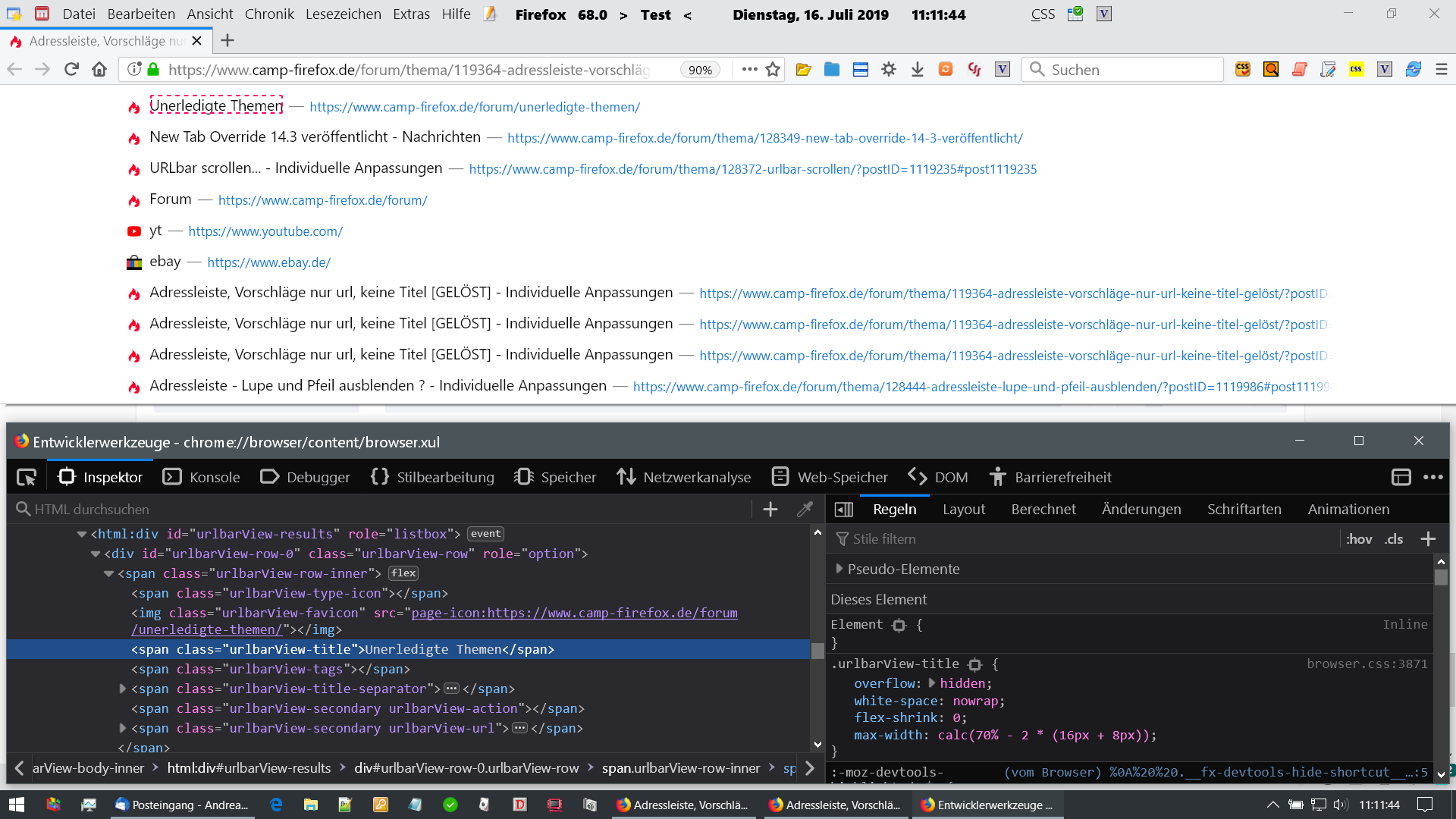Screen dimensions: 1456x819
Task: Toggle the three-pane inspector layout icon
Action: click(844, 510)
